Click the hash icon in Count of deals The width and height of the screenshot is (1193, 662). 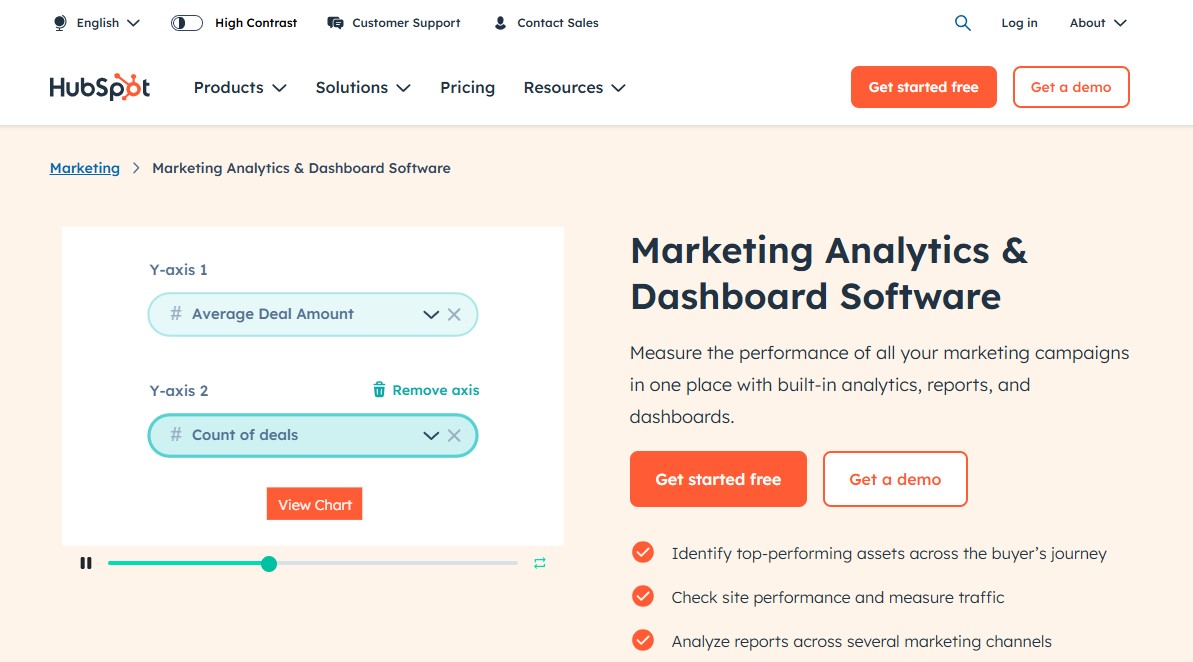(176, 434)
